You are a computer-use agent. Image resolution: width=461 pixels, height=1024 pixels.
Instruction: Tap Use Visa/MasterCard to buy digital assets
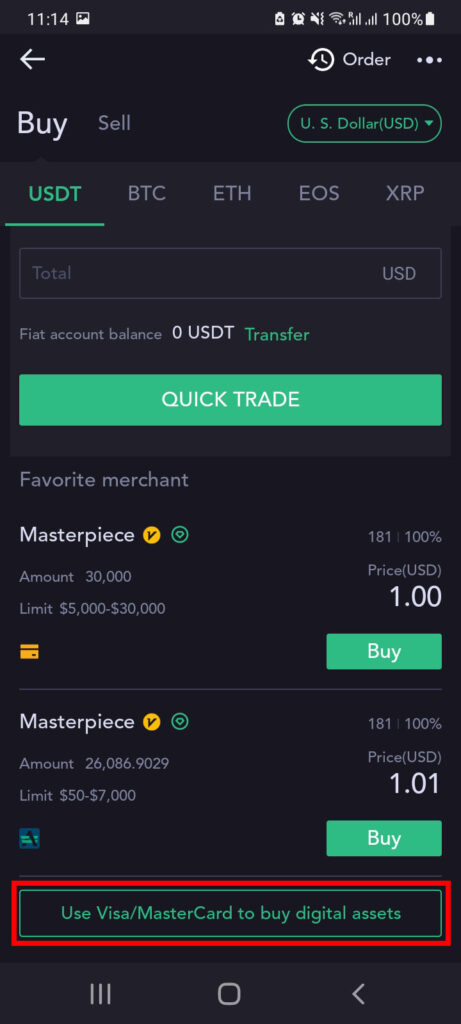pos(230,913)
